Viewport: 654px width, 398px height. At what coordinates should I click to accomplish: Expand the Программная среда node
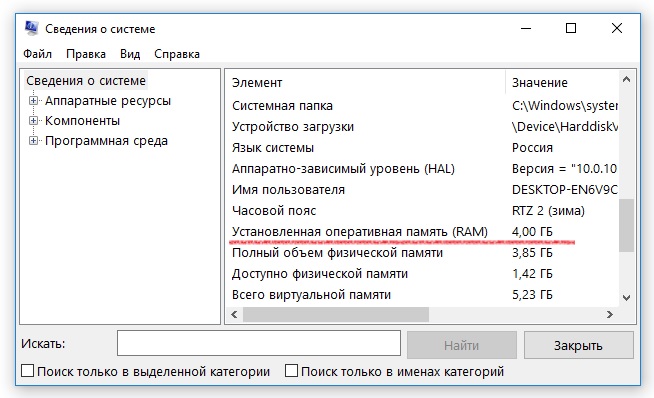33,141
